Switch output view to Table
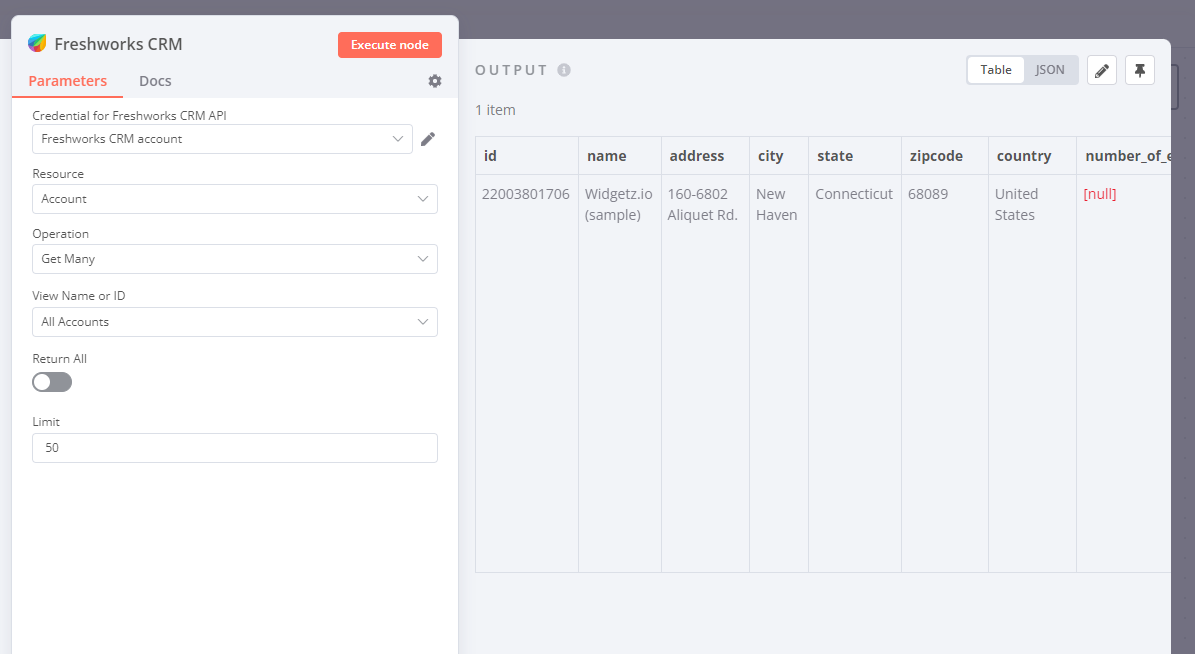1195x654 pixels. [996, 70]
